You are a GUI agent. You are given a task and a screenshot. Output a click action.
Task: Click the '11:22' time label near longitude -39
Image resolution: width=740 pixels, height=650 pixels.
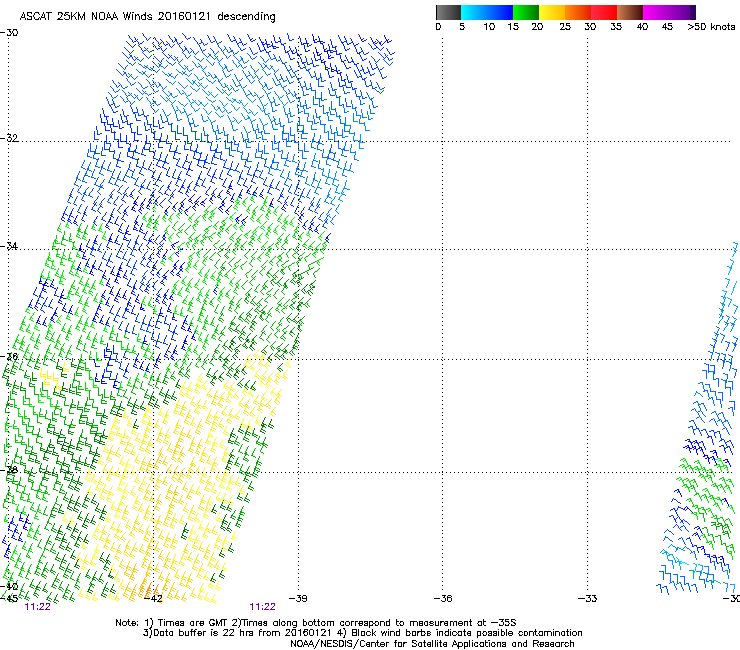pos(262,607)
